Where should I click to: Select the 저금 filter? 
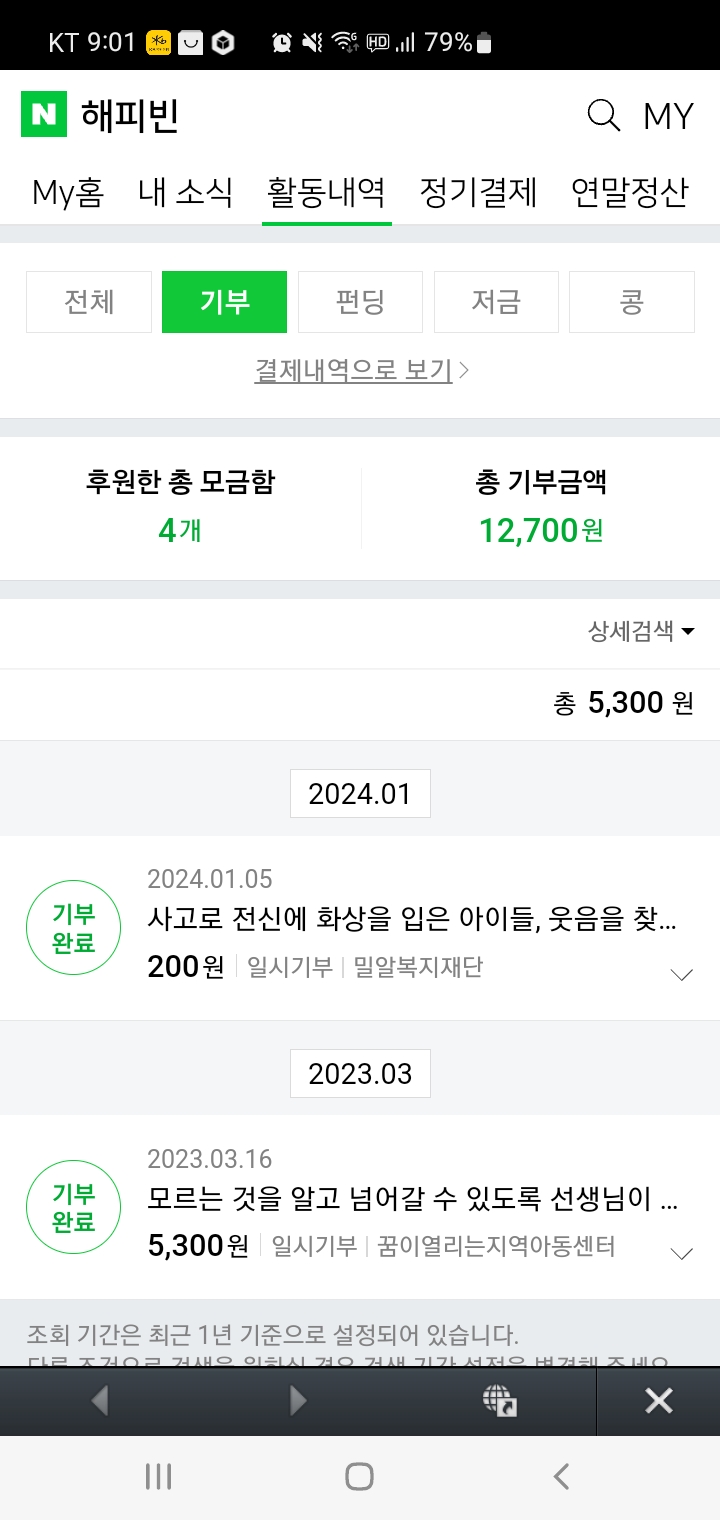(x=496, y=302)
